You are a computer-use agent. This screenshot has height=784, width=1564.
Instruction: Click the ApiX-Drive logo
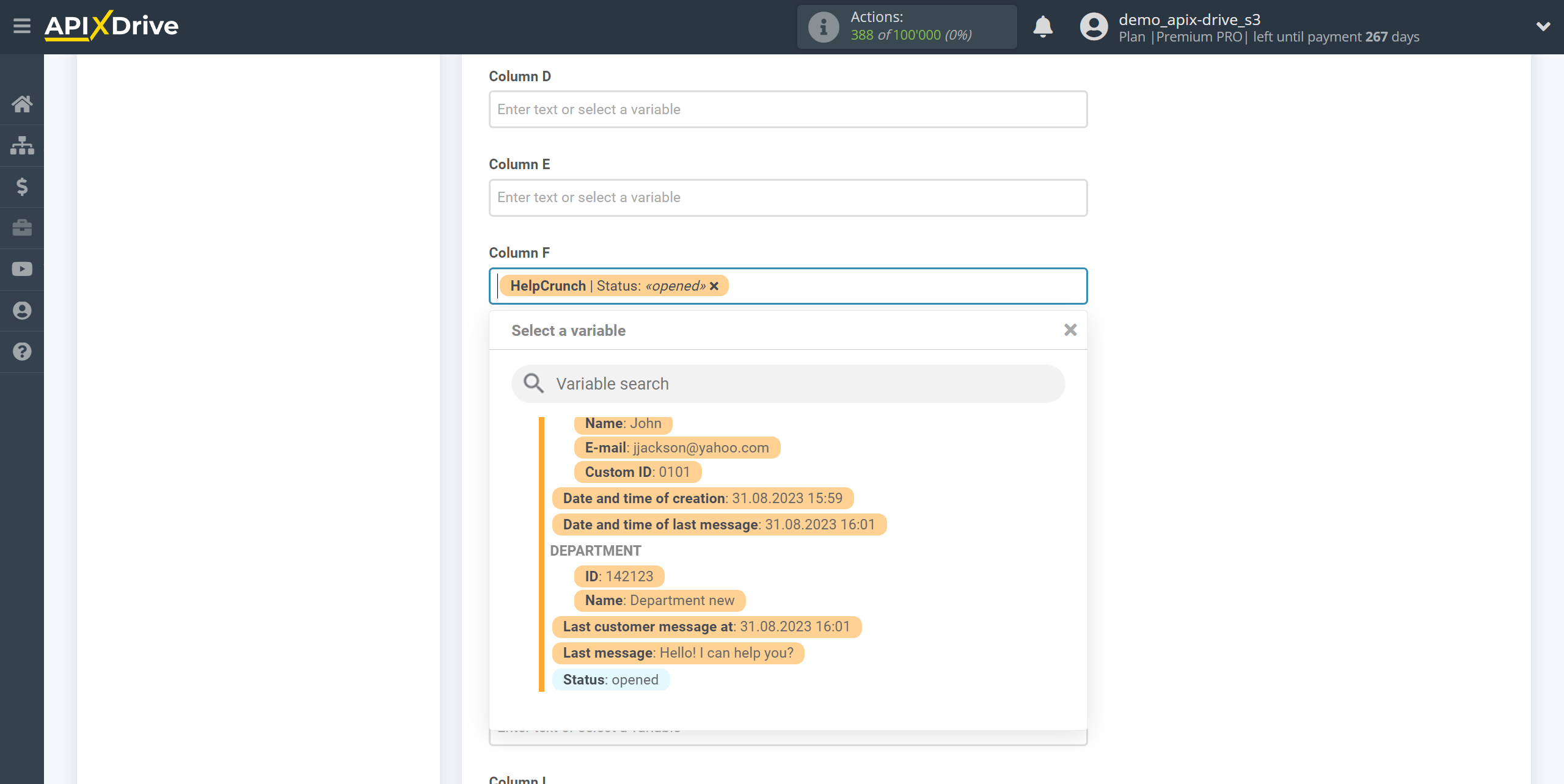coord(112,26)
